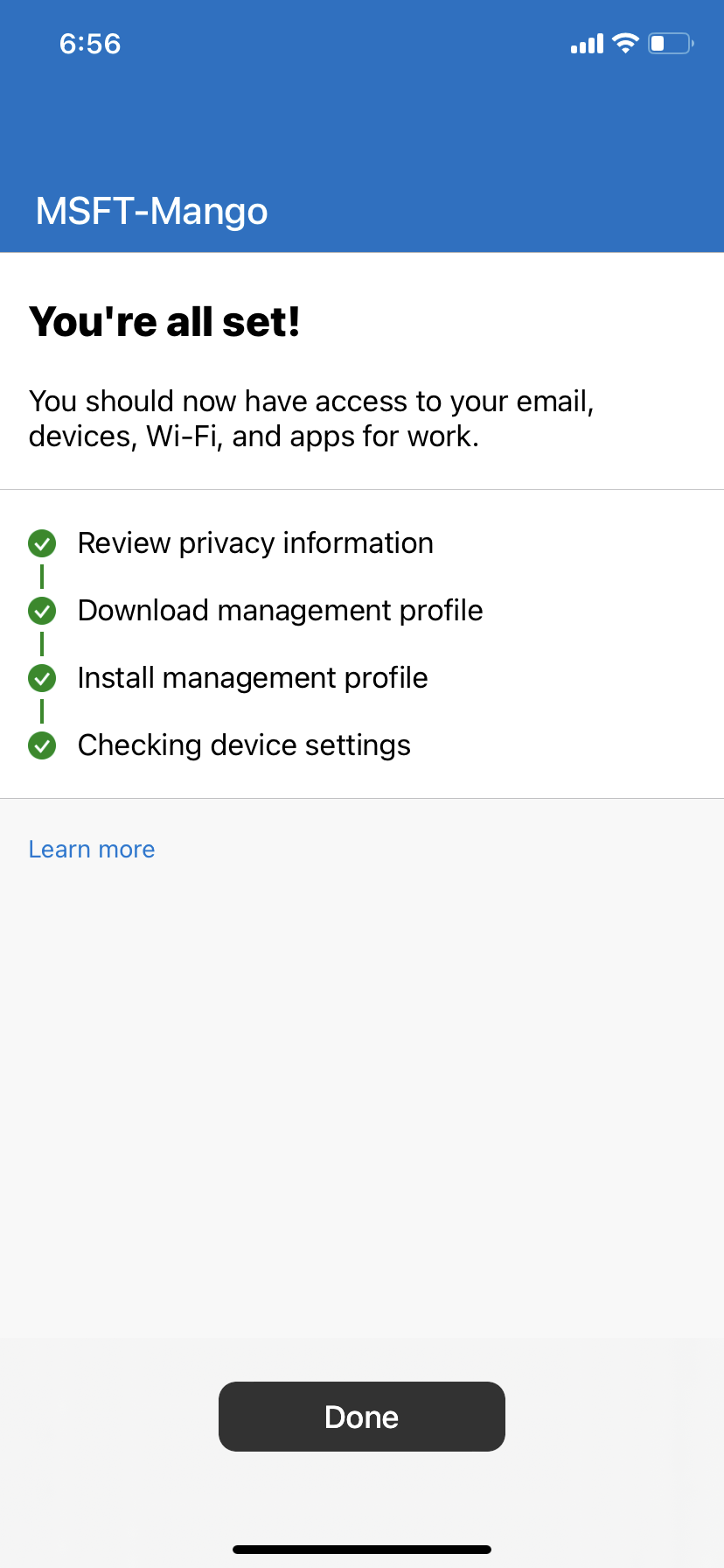Viewport: 724px width, 1568px height.
Task: Tap the battery indicator icon
Action: point(670,43)
